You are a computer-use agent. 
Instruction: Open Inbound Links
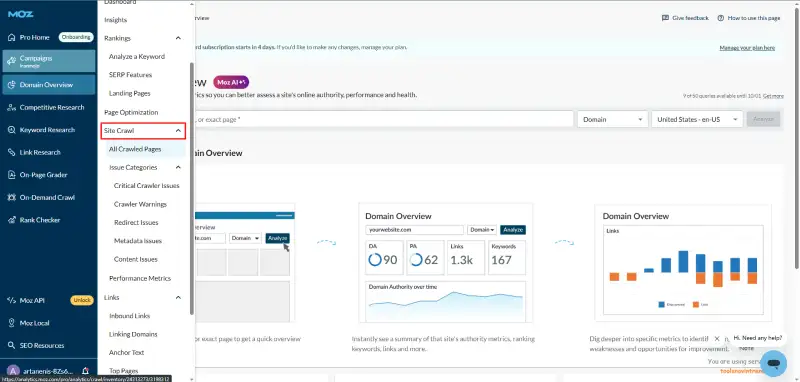point(130,316)
